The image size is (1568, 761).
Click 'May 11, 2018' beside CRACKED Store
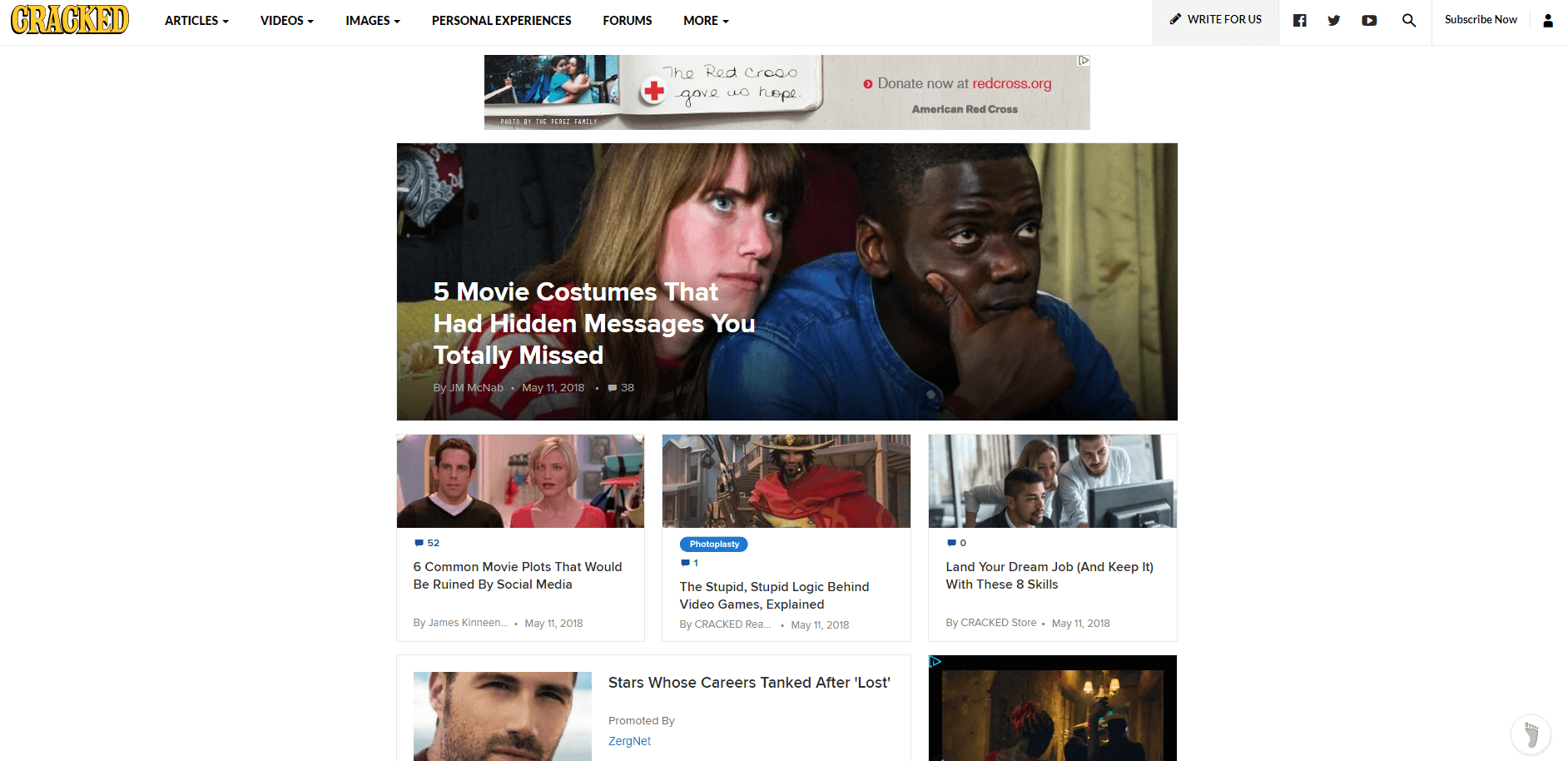(x=1081, y=623)
